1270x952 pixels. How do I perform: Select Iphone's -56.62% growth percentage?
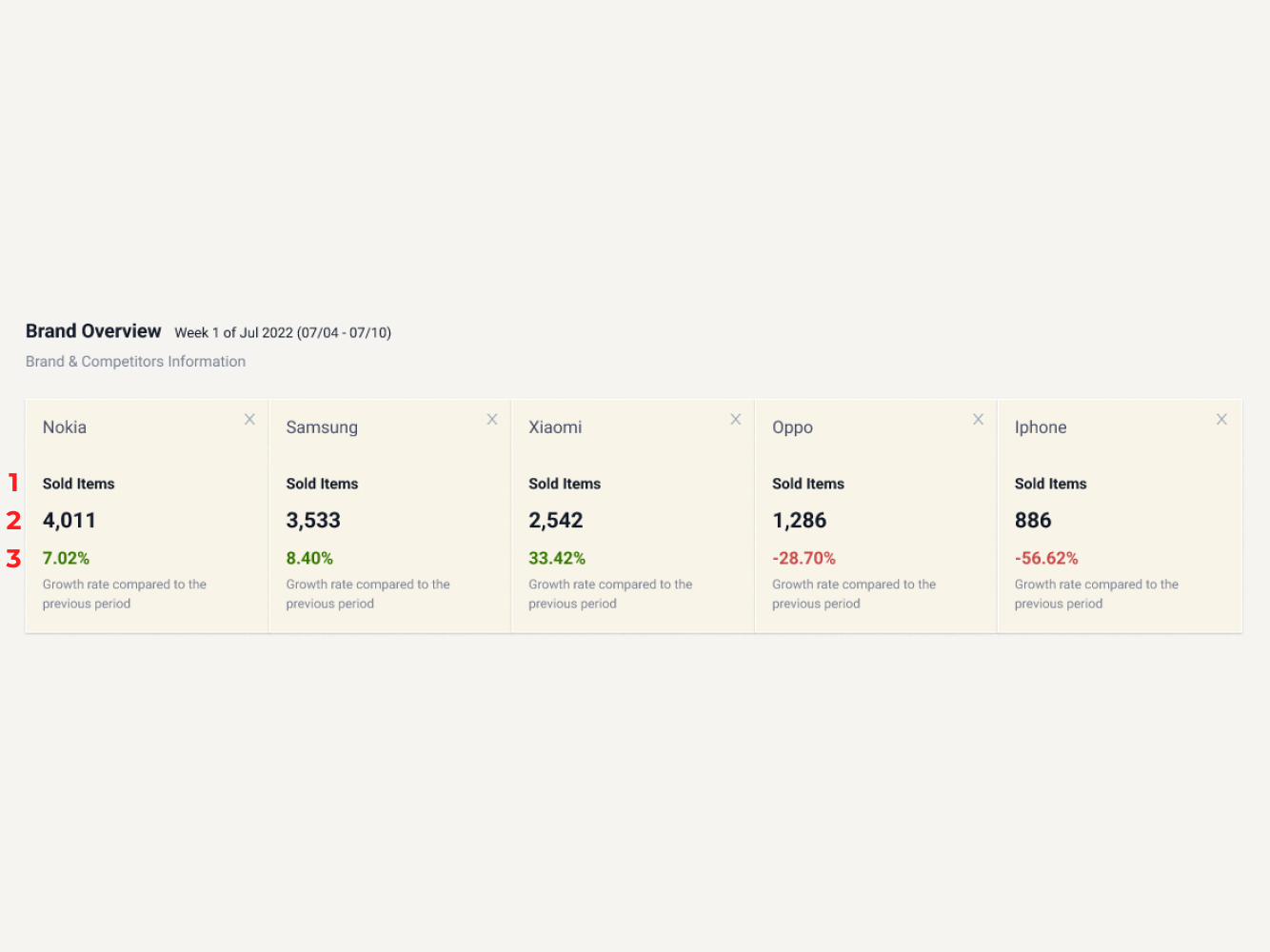click(x=1046, y=559)
